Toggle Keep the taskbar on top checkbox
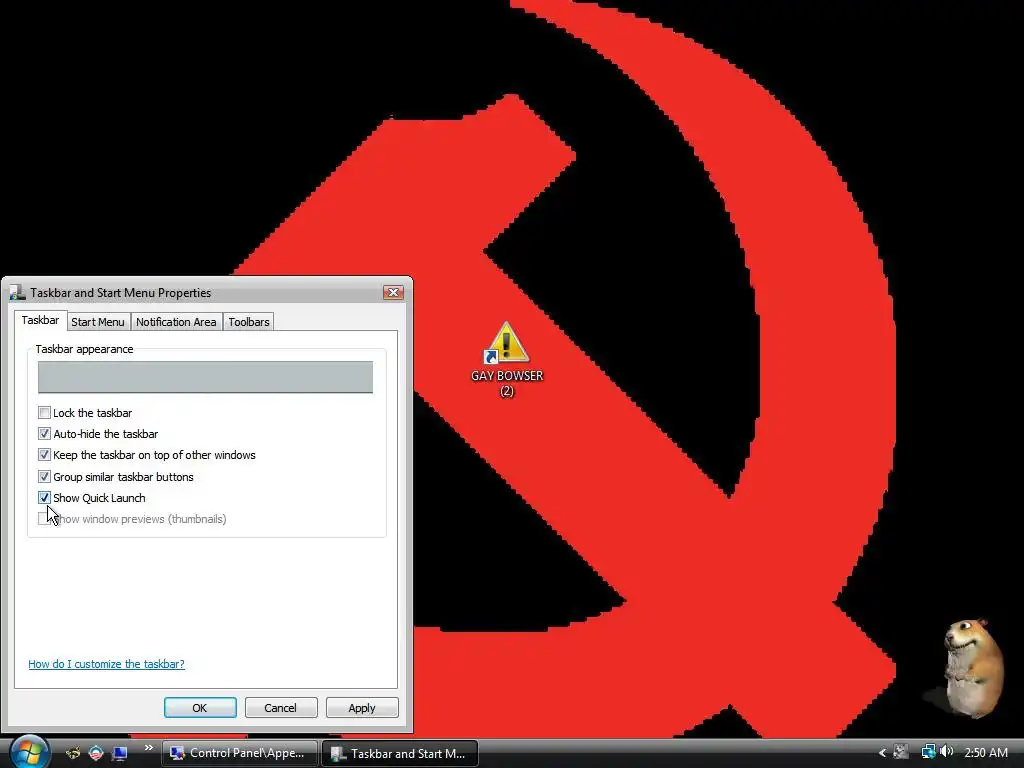 click(x=44, y=455)
